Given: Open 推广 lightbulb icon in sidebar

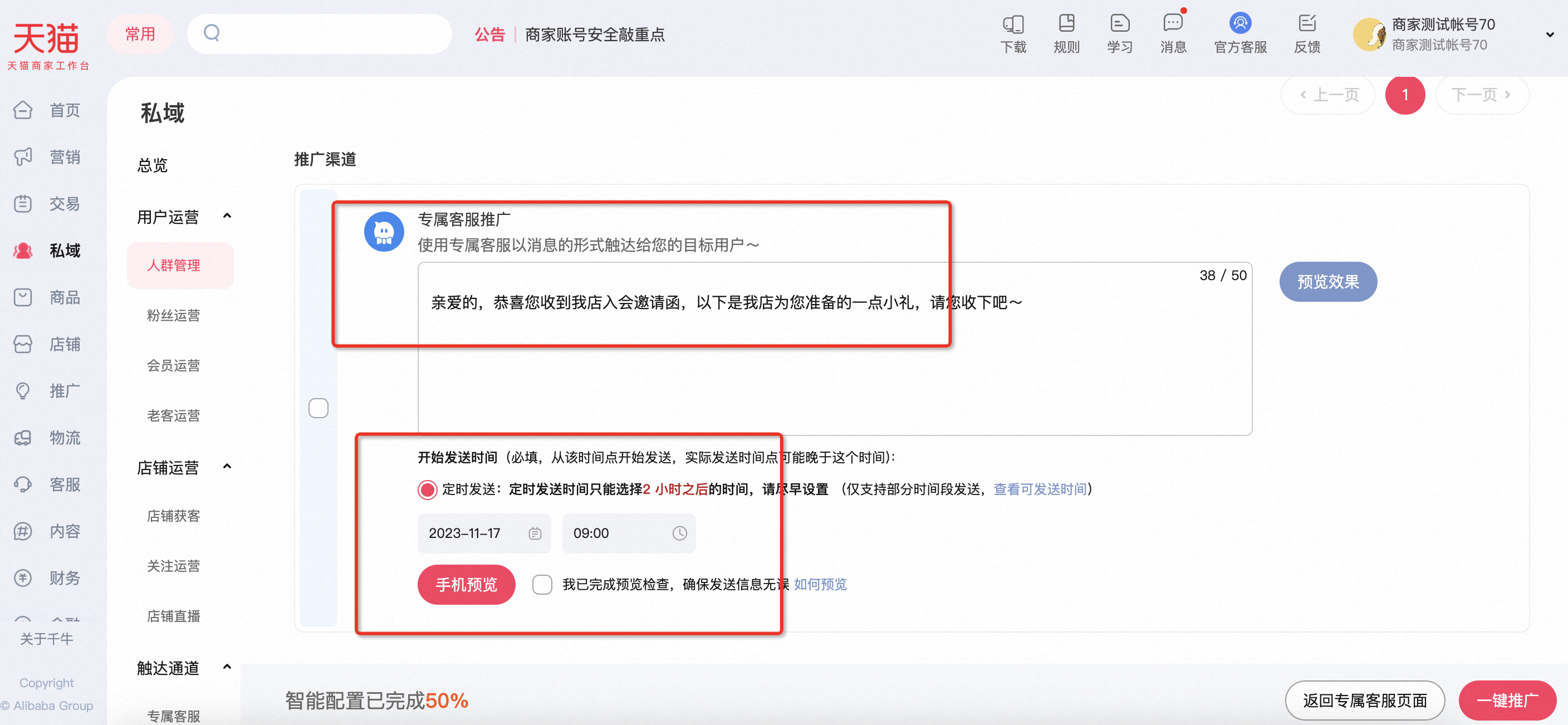Looking at the screenshot, I should [23, 391].
